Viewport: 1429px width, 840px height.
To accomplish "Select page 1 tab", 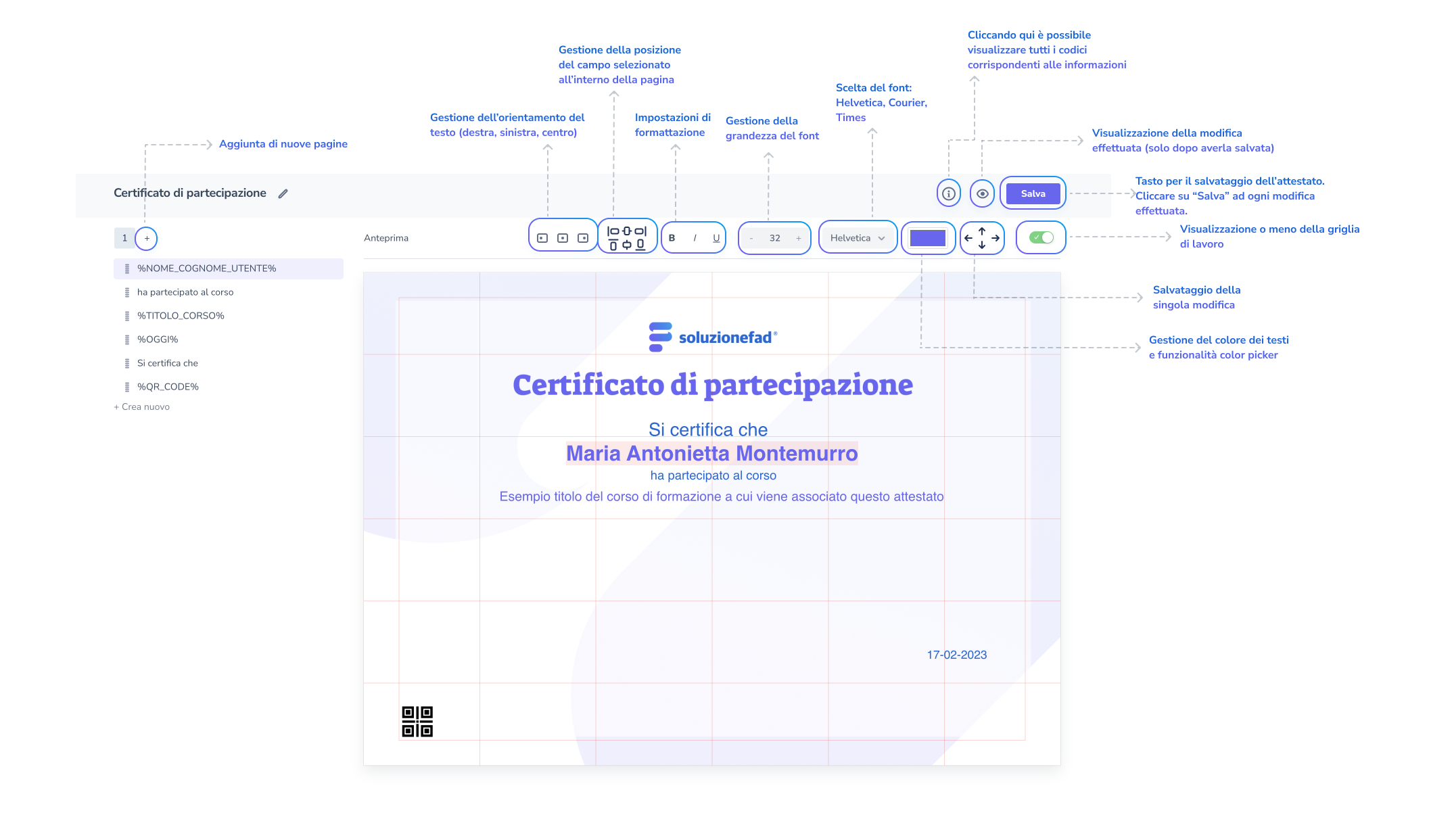I will tap(124, 238).
